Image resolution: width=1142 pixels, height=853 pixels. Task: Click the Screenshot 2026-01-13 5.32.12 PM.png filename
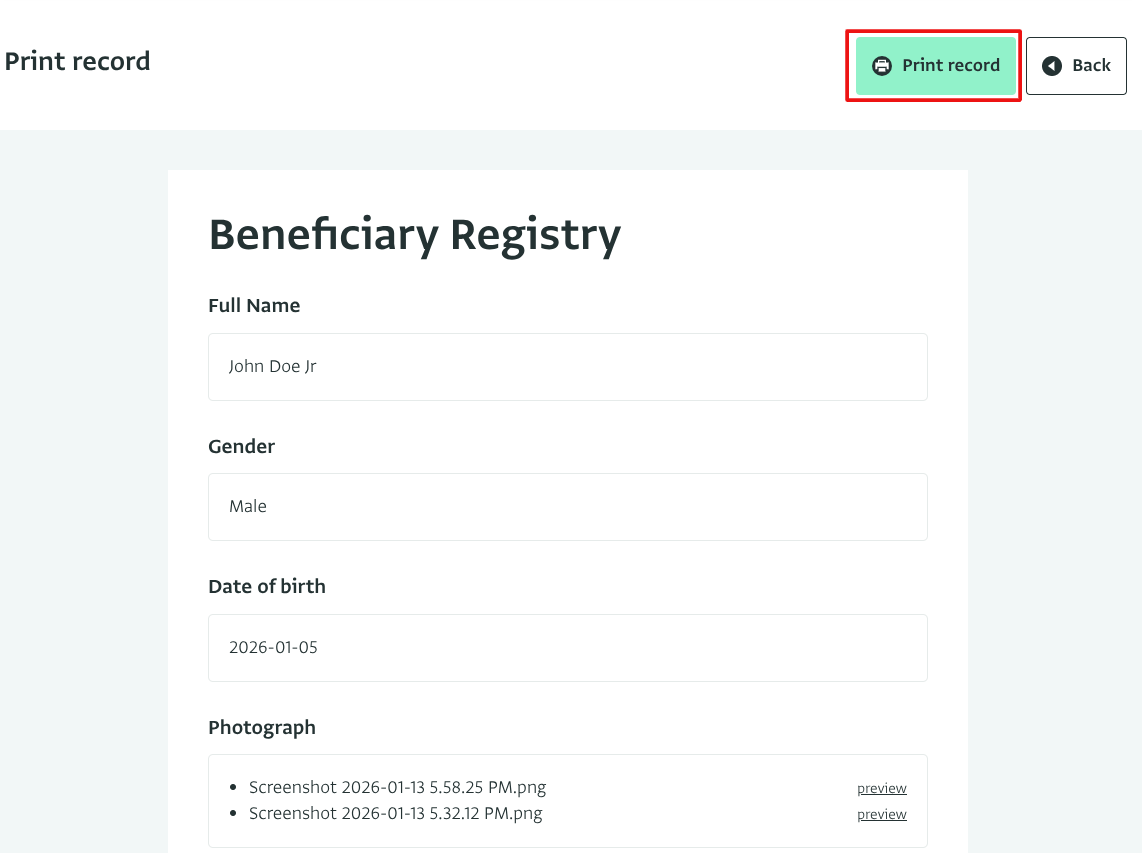pos(395,813)
